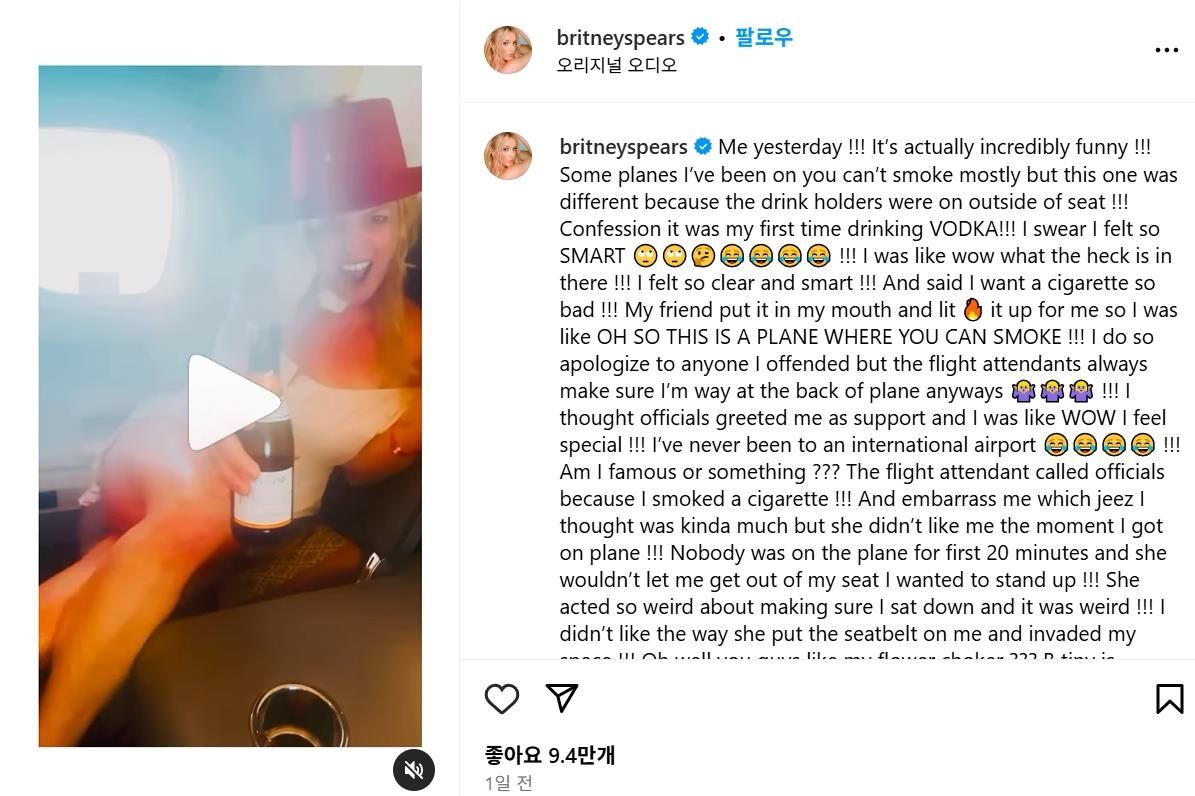
Task: Open the 오리지널 오디오 audio link
Action: pos(616,65)
